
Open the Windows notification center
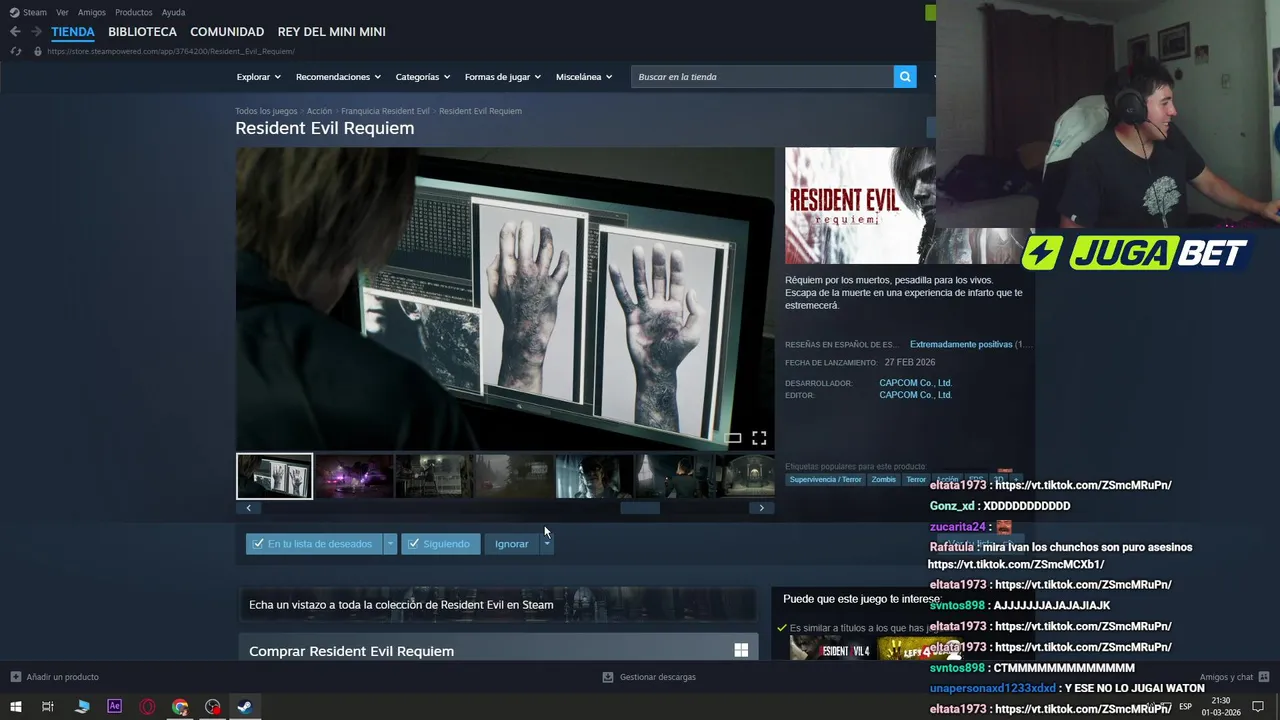(1258, 707)
